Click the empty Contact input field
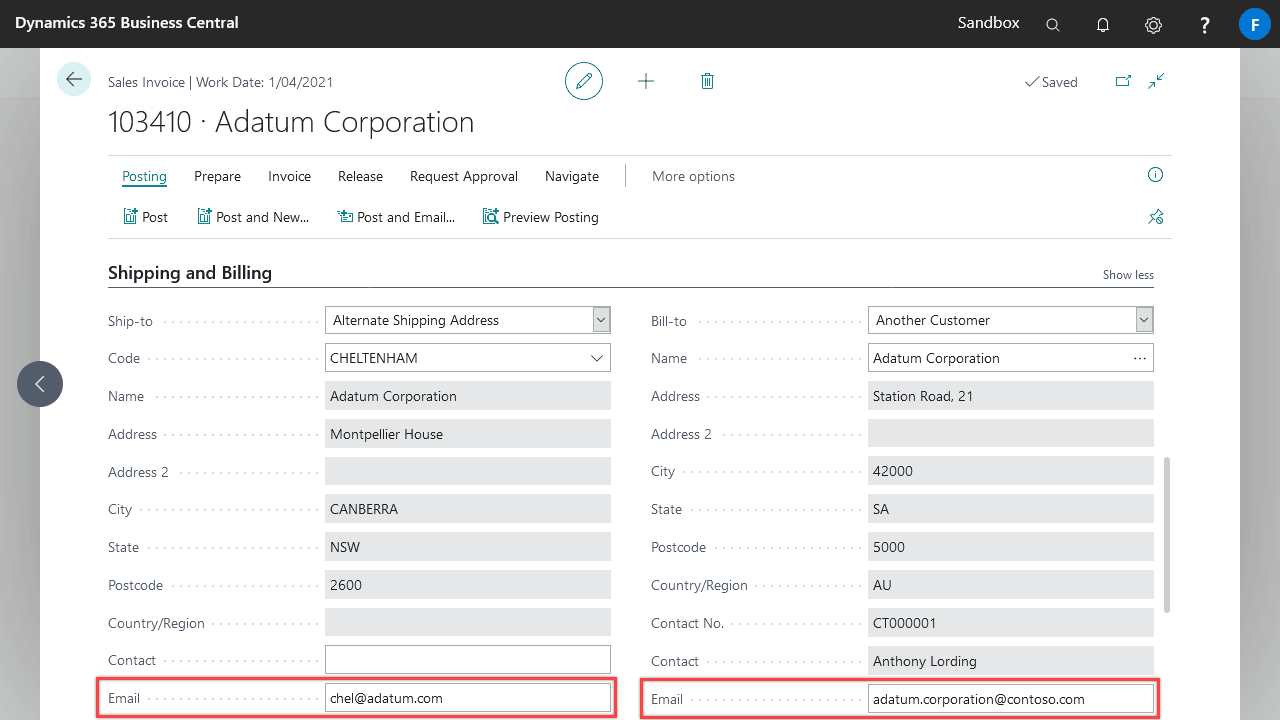1280x720 pixels. point(468,660)
